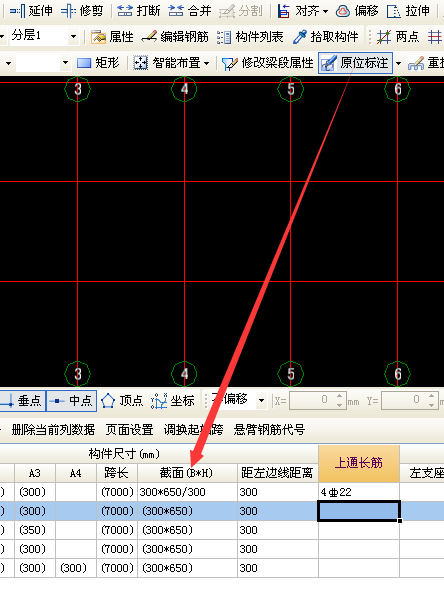Open 页面设置 (Page Setup)
This screenshot has height=594, width=444.
click(x=129, y=429)
